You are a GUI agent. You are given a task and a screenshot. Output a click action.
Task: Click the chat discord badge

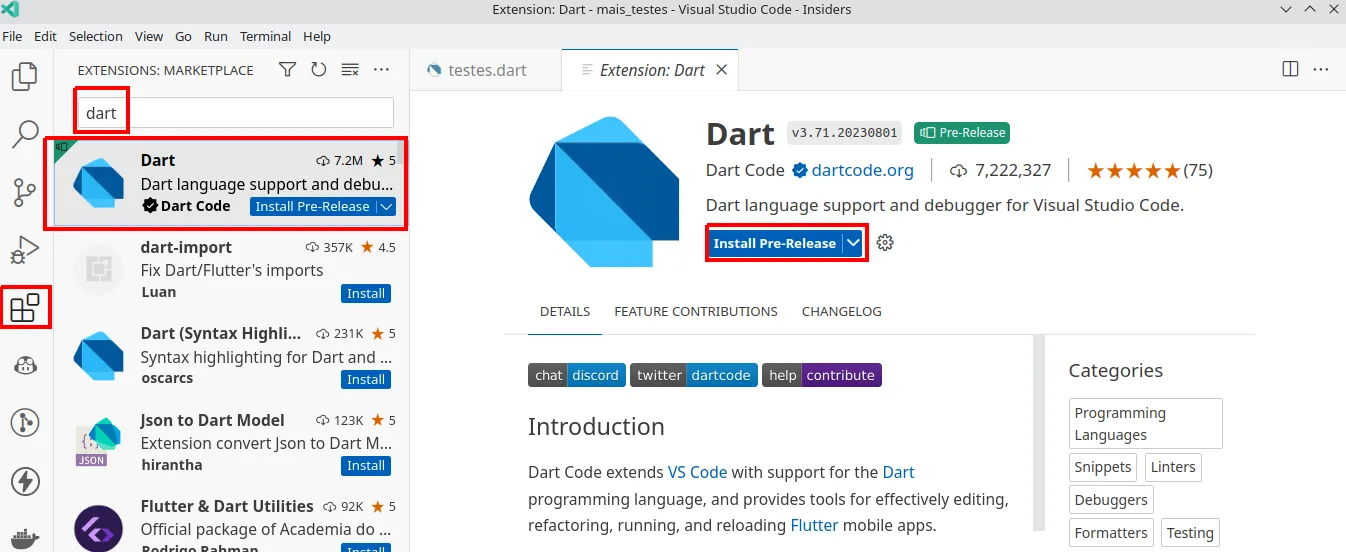(x=577, y=375)
